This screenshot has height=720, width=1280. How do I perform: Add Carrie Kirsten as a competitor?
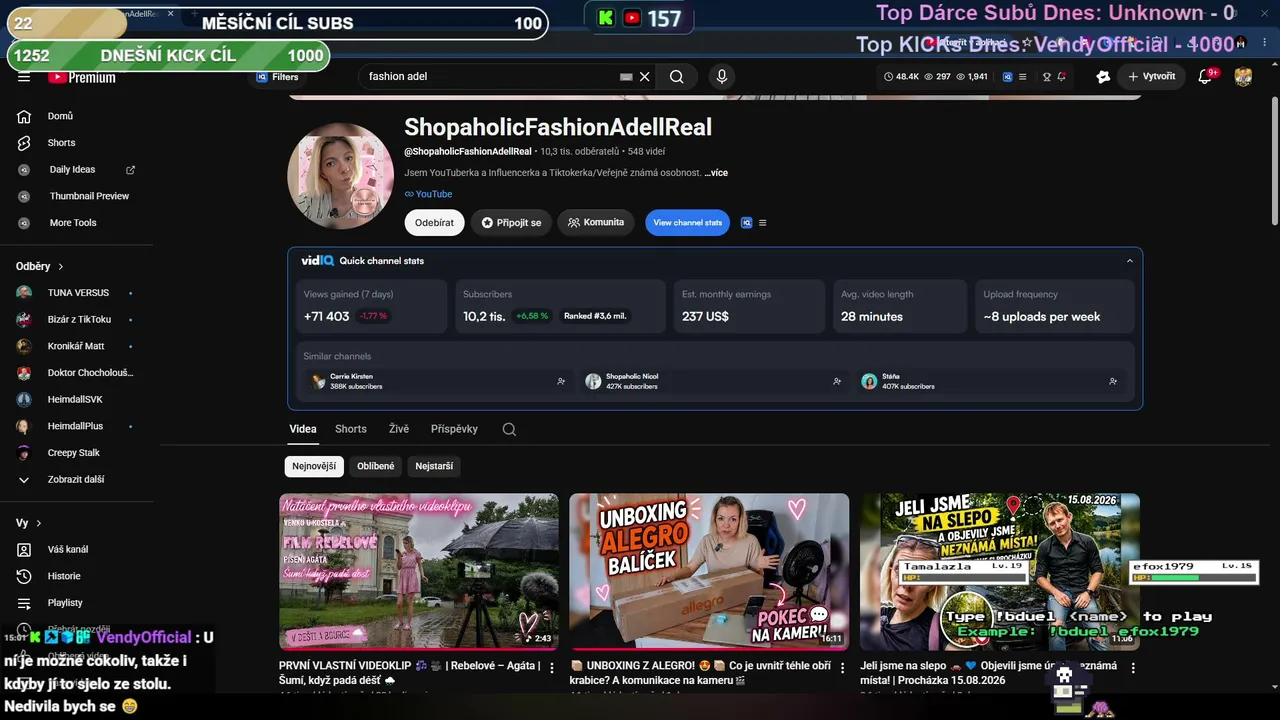pyautogui.click(x=561, y=381)
